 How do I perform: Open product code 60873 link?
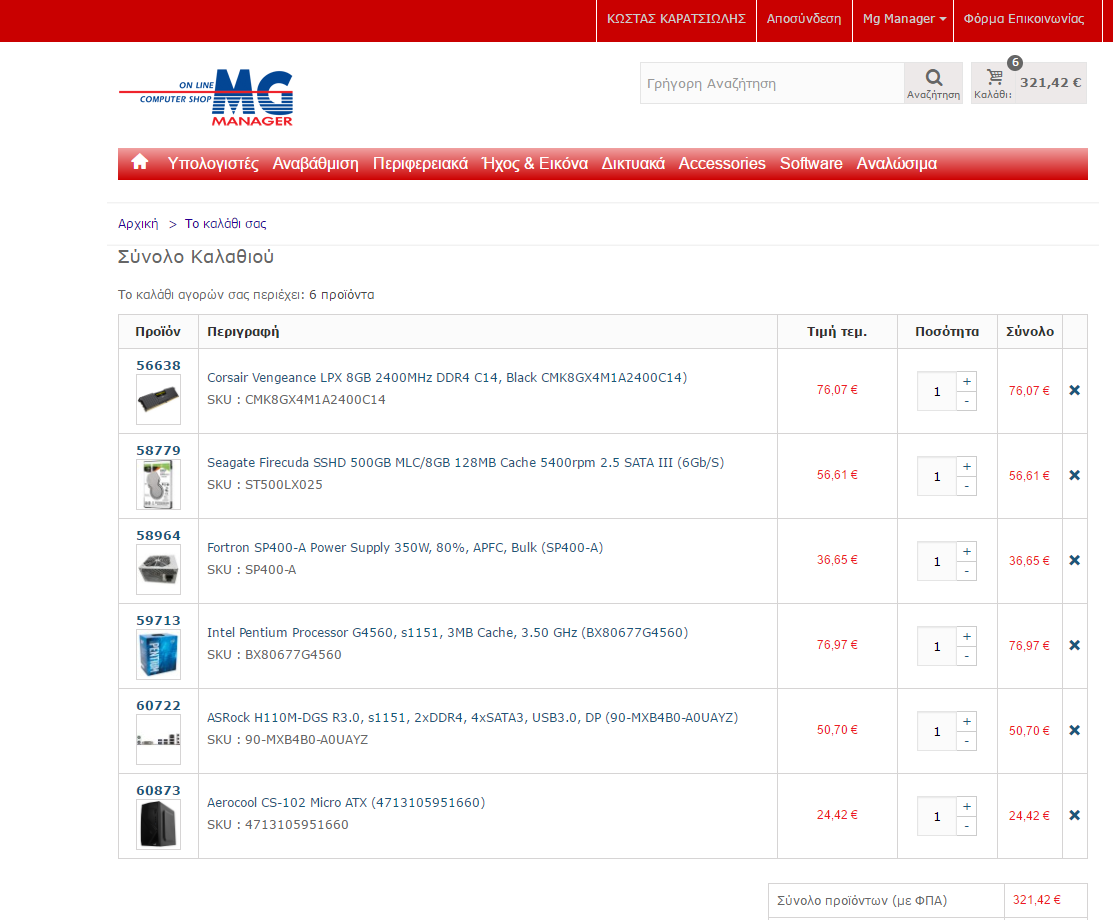(158, 791)
